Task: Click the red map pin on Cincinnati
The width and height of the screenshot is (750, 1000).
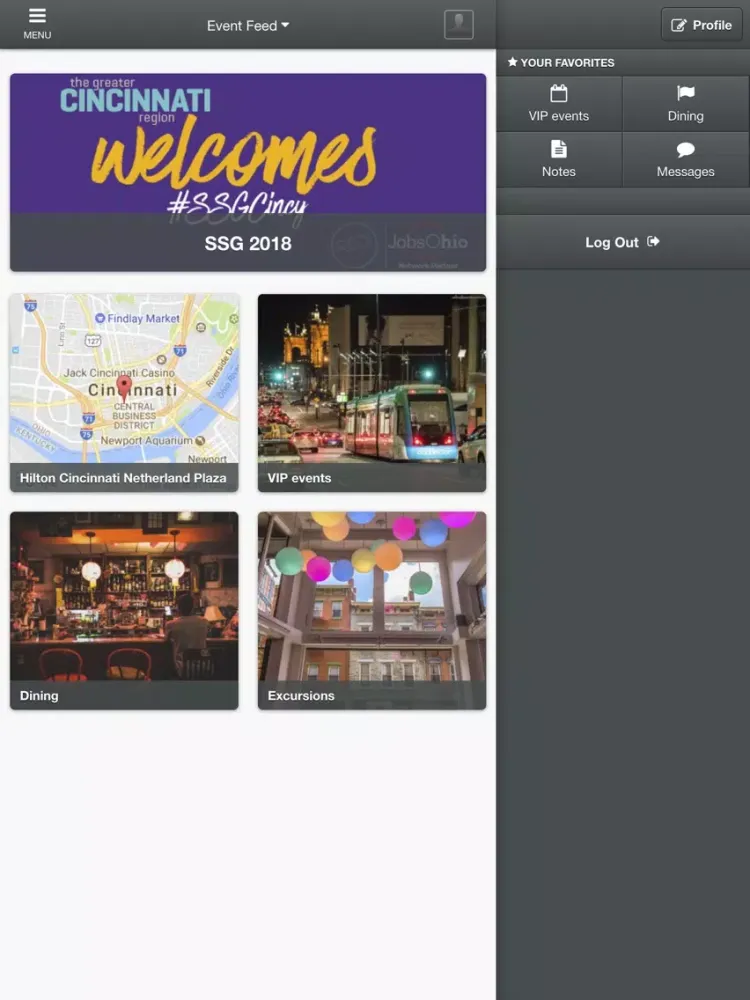Action: pos(124,388)
